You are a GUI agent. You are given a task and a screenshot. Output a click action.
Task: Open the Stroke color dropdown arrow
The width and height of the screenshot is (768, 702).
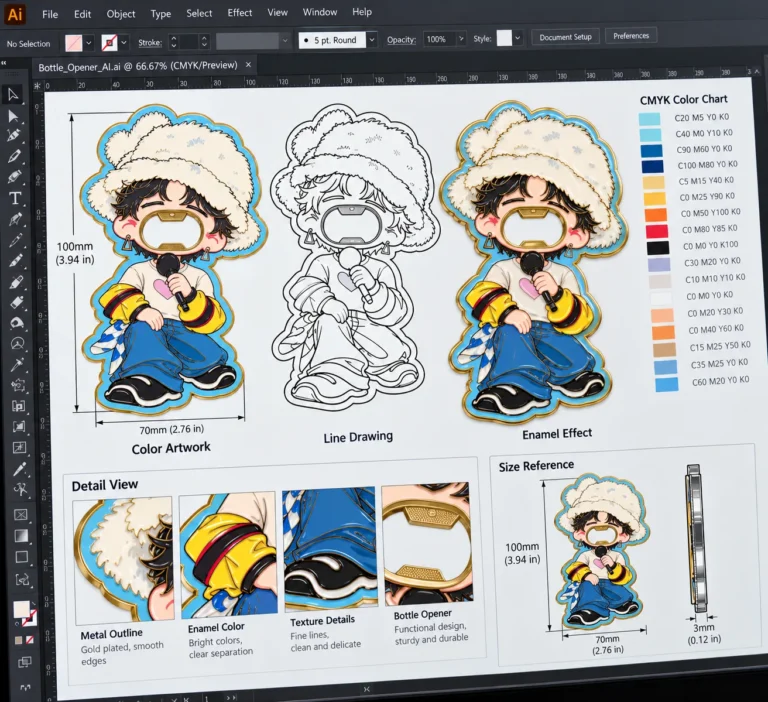[x=124, y=43]
